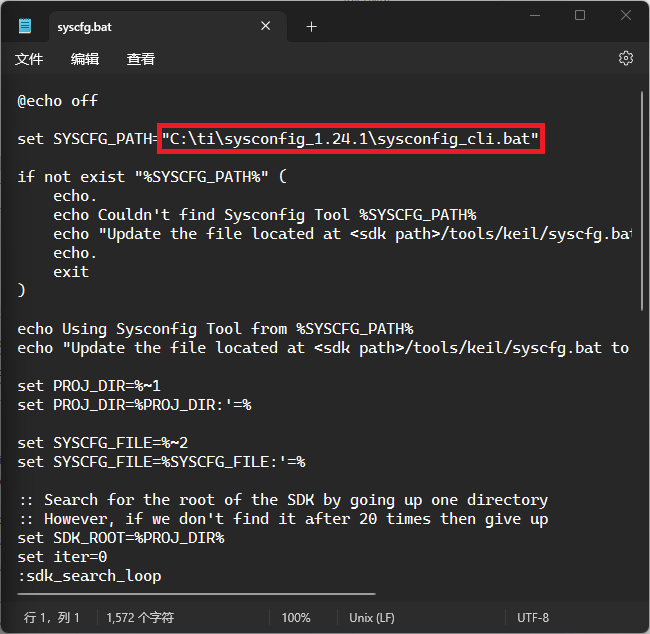Click the horizontal scrollbar thumb
The image size is (650, 634).
click(x=196, y=594)
